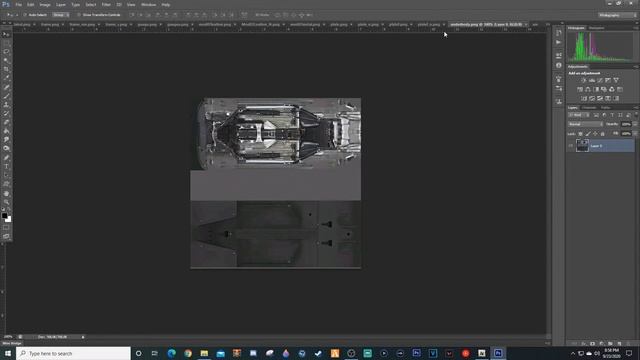Viewport: 640px width, 360px height.
Task: Select the Pen tool
Action: [x=6, y=158]
